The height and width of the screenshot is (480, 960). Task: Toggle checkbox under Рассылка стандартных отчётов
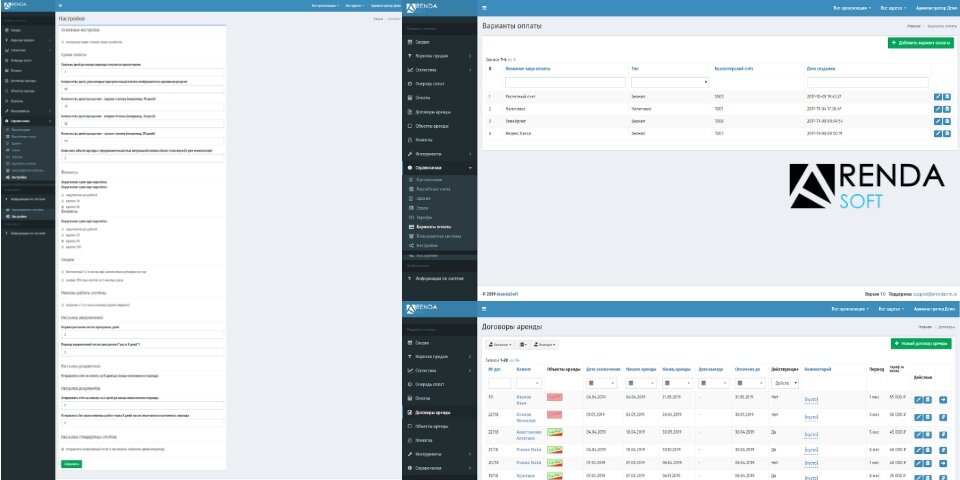(x=63, y=449)
